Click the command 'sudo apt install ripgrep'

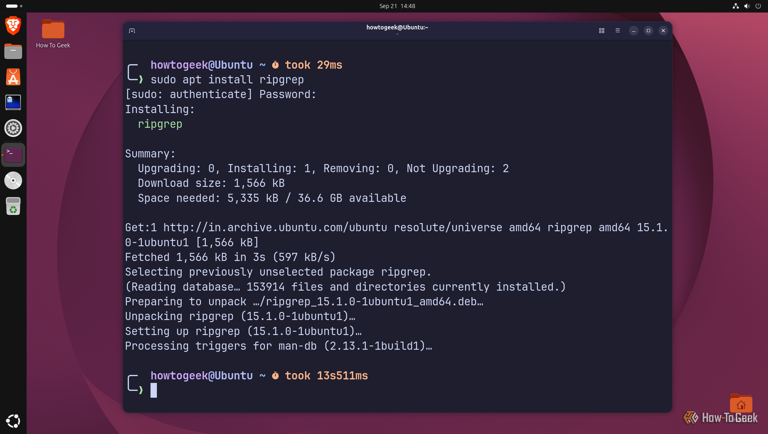[x=227, y=79]
